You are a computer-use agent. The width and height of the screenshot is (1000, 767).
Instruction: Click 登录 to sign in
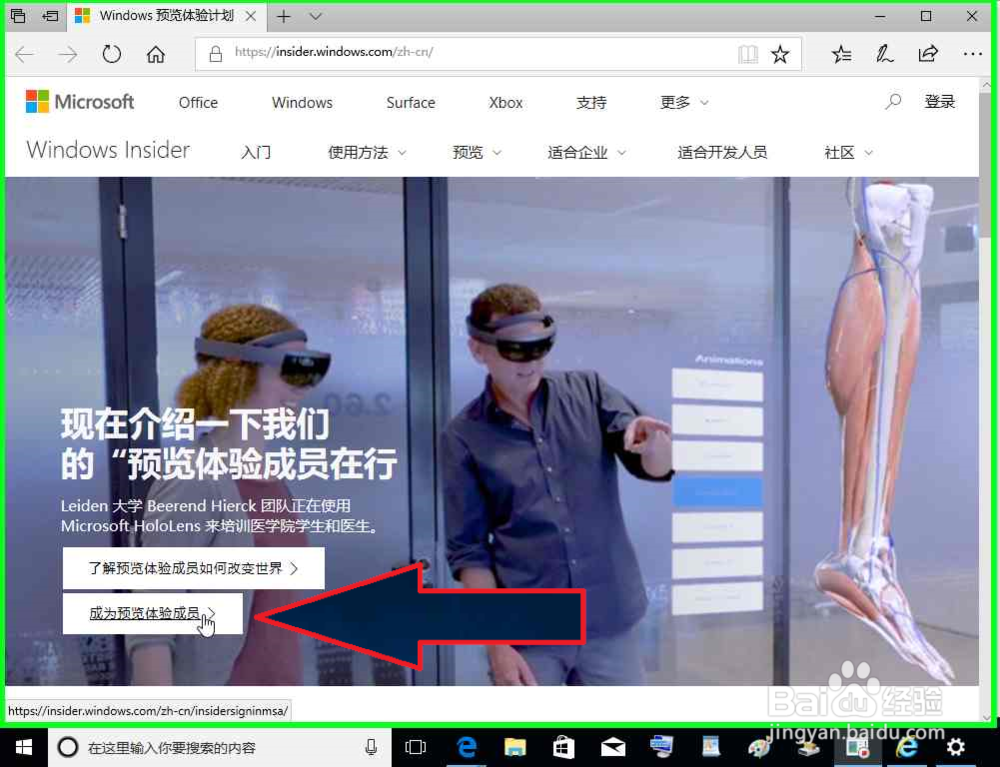pos(940,101)
